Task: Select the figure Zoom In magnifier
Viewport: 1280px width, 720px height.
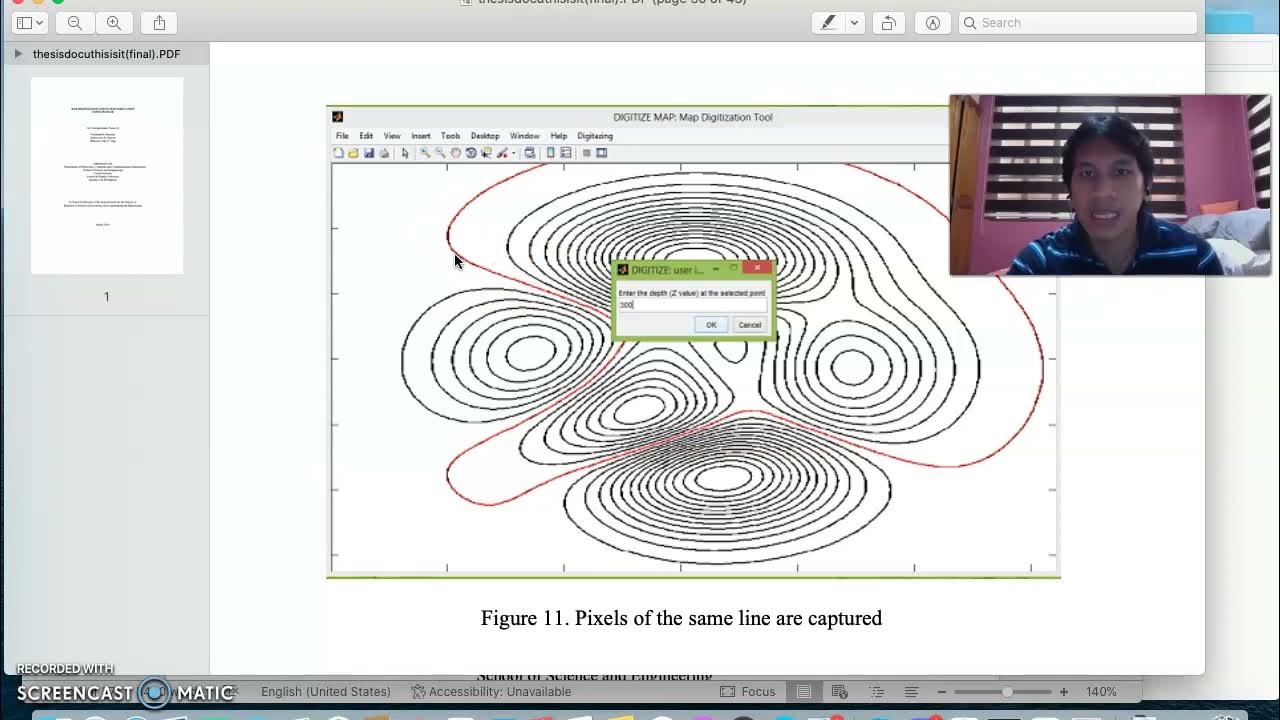Action: point(425,153)
